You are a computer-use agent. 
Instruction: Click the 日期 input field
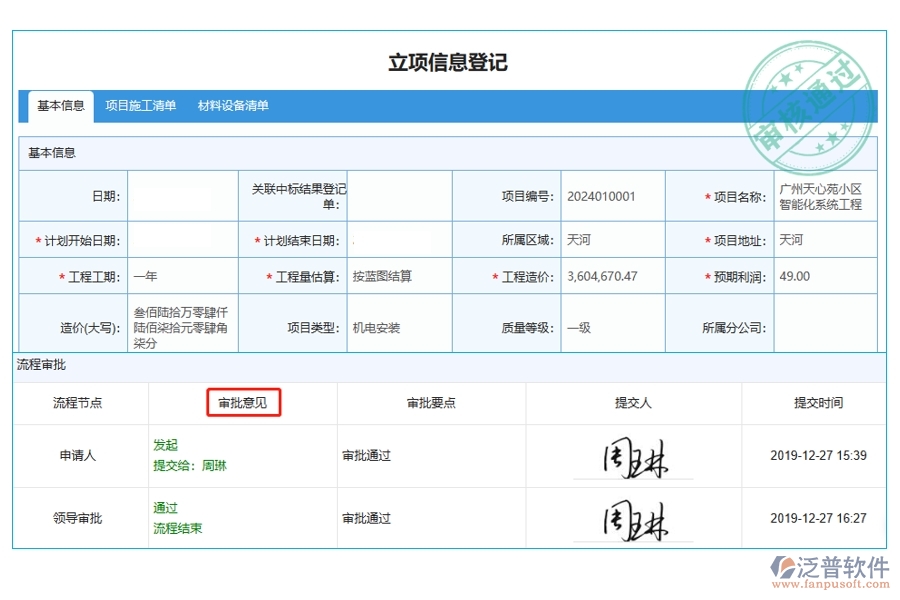tap(182, 195)
